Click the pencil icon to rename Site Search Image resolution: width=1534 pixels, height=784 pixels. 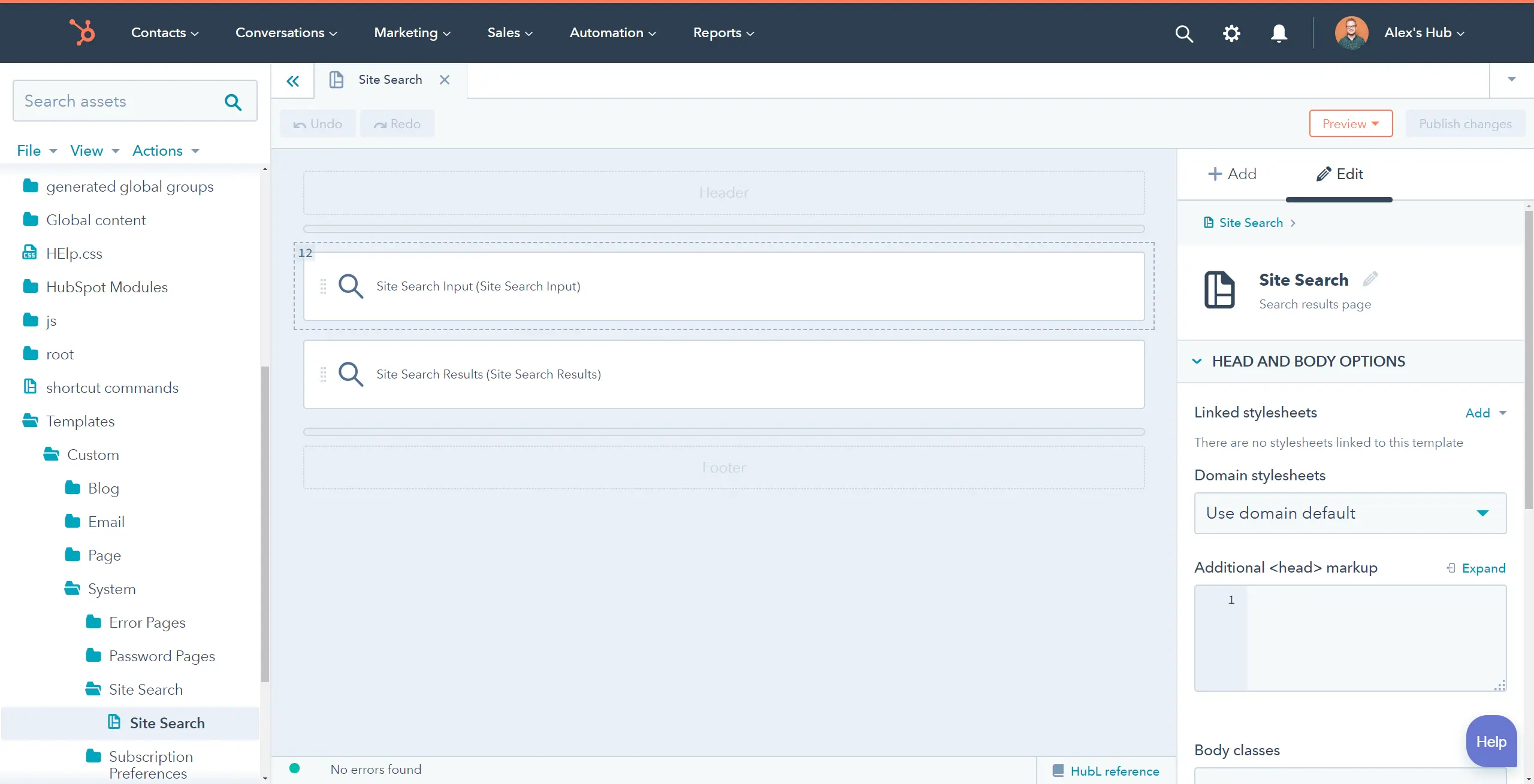pyautogui.click(x=1371, y=278)
